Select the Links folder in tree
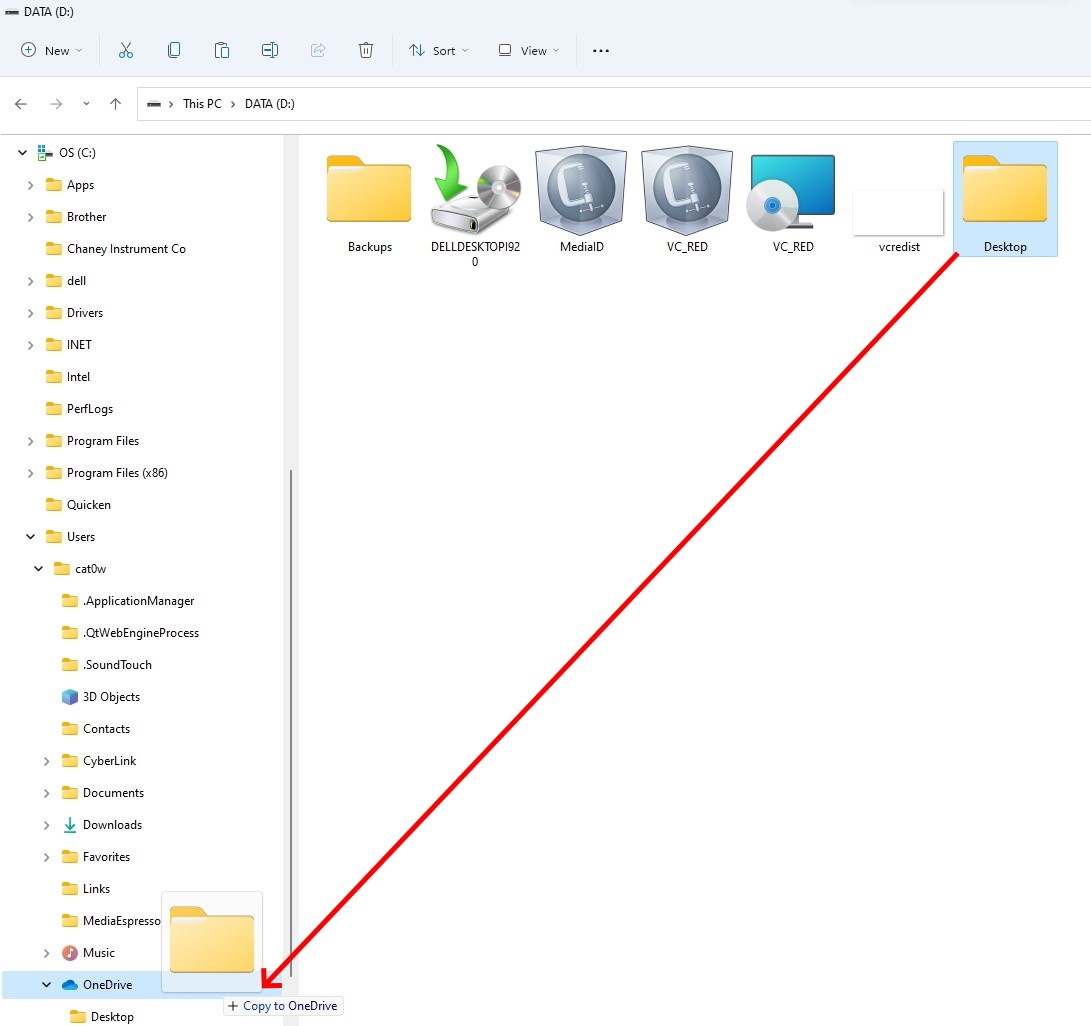The image size is (1091, 1026). pyautogui.click(x=86, y=888)
